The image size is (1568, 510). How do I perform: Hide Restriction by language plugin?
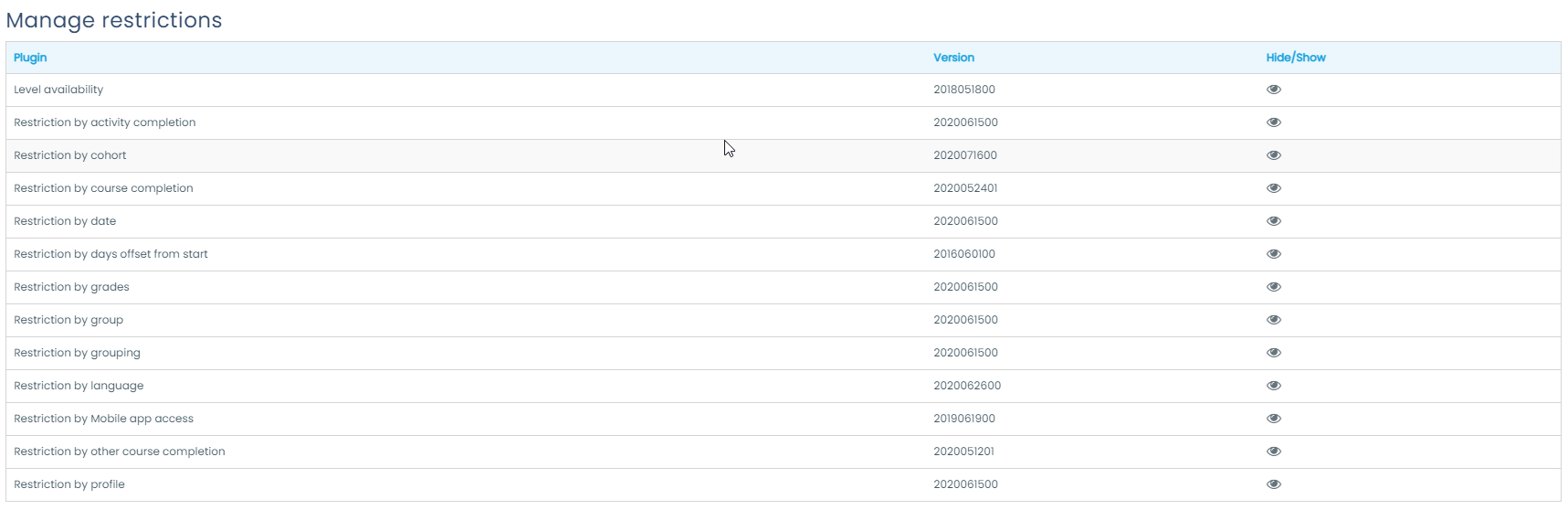pyautogui.click(x=1273, y=386)
